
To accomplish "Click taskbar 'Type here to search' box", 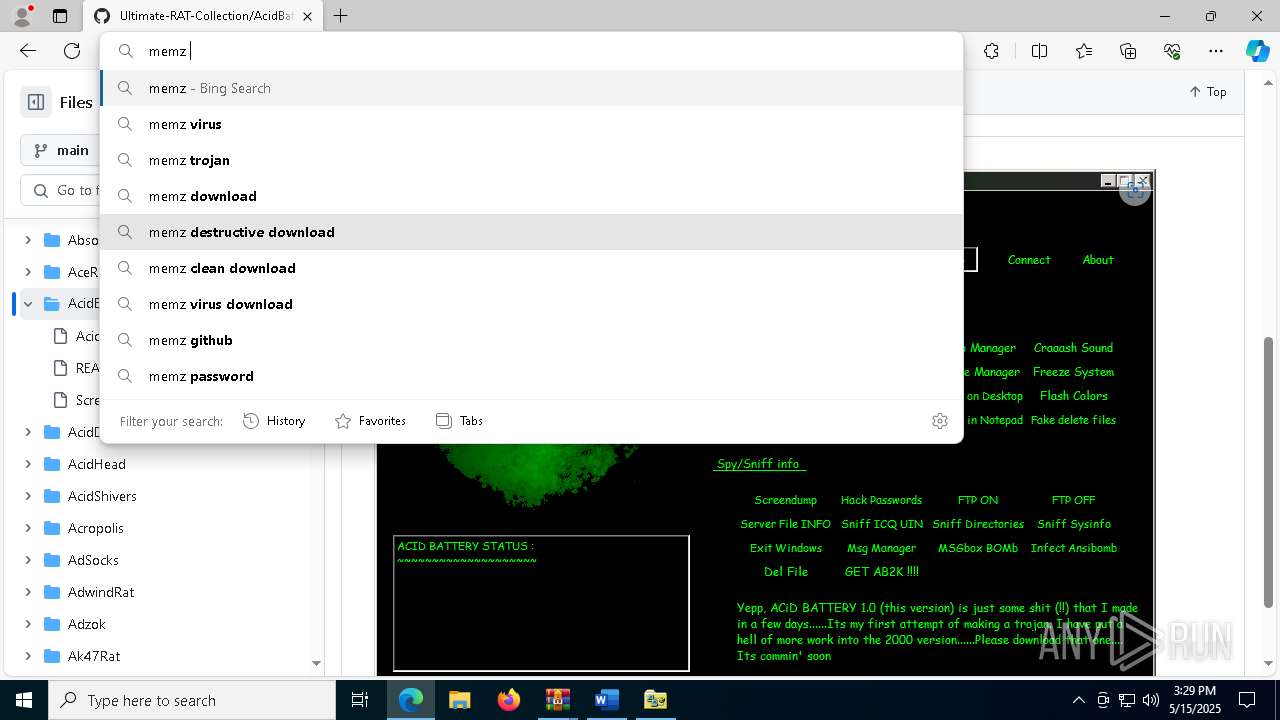I will click(192, 700).
